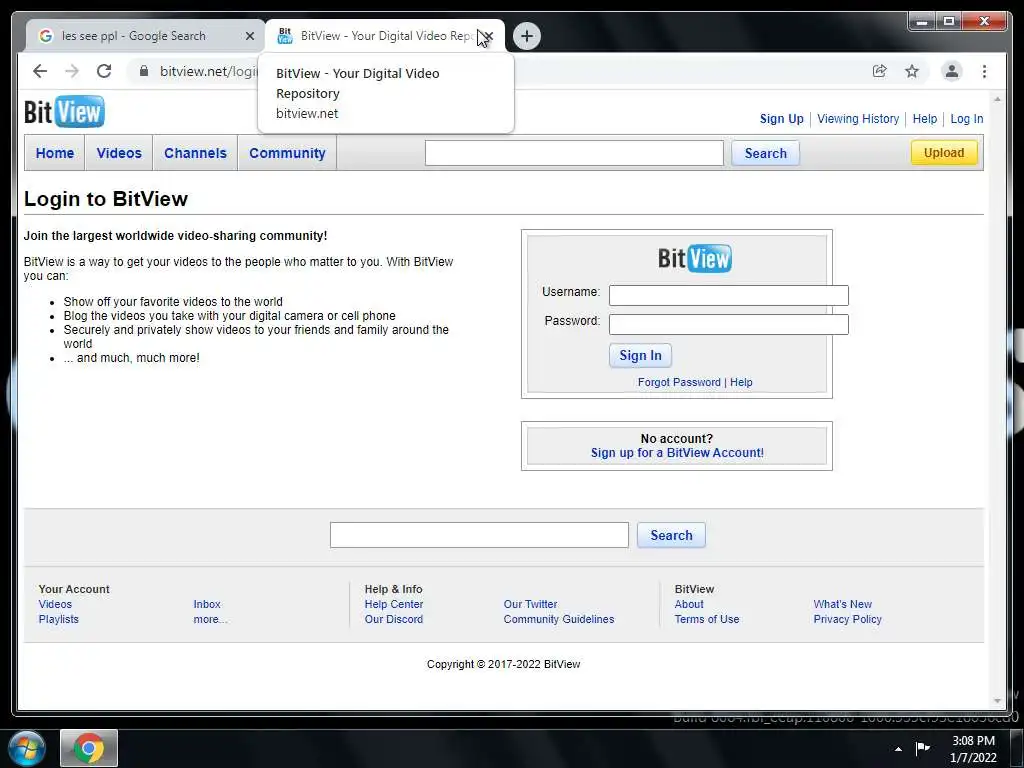The height and width of the screenshot is (768, 1024).
Task: Click the bottom Search button
Action: pos(671,536)
